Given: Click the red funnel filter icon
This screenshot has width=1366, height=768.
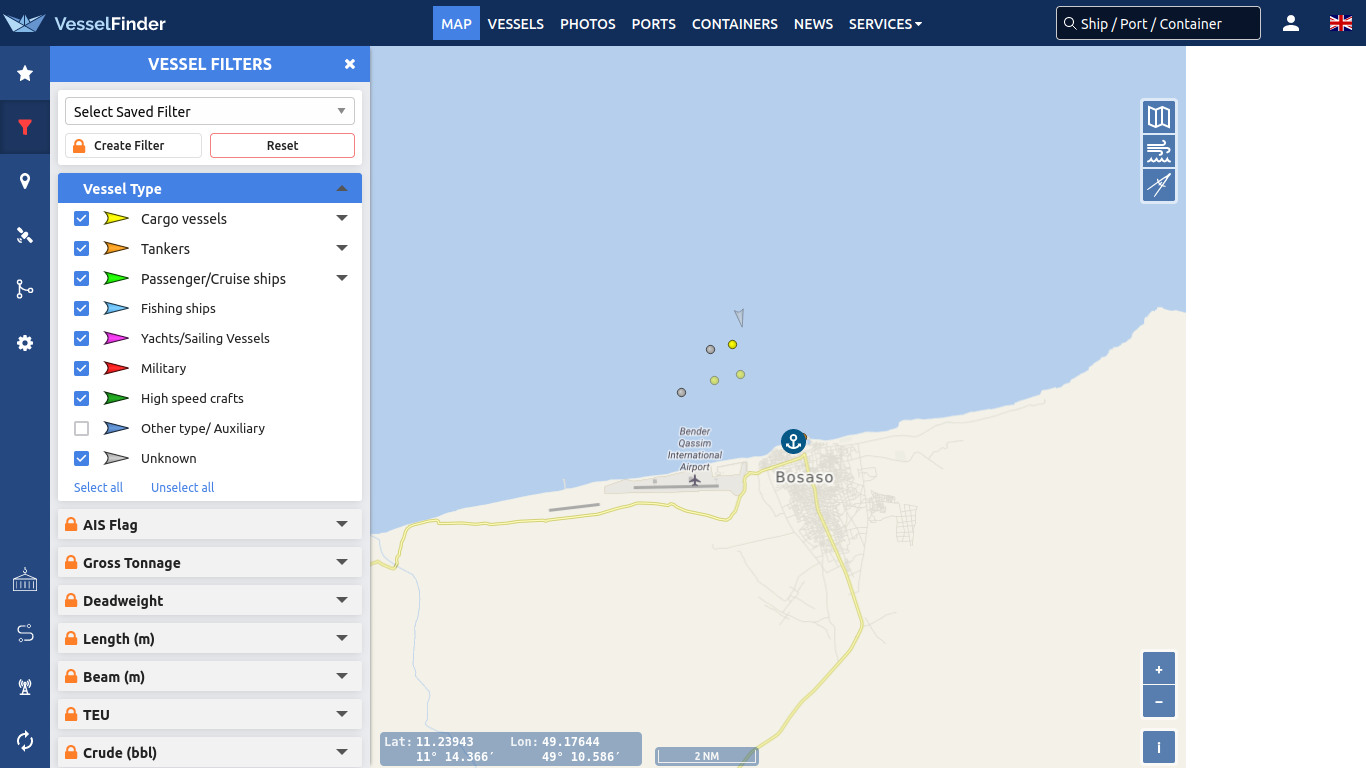Looking at the screenshot, I should click(25, 127).
